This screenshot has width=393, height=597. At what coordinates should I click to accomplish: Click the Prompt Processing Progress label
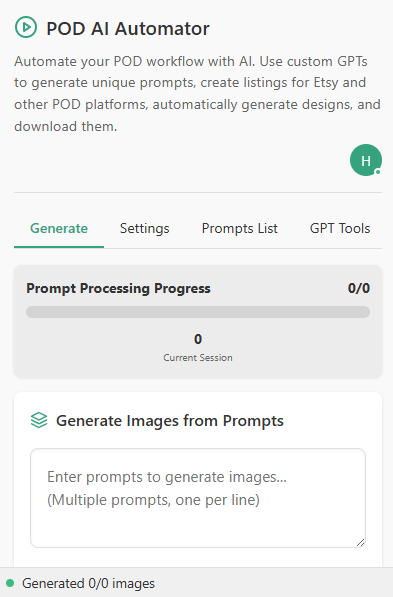tap(118, 288)
